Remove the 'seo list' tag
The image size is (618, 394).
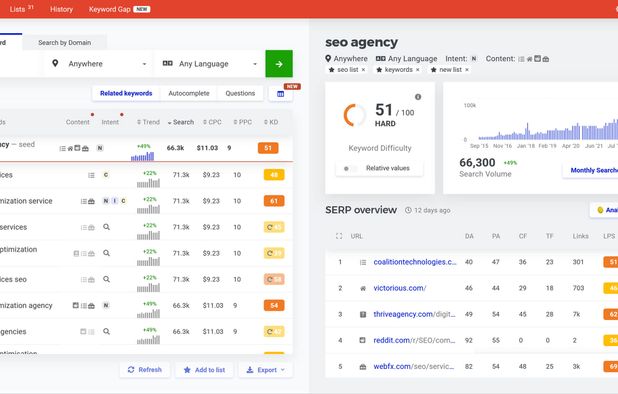pyautogui.click(x=363, y=70)
